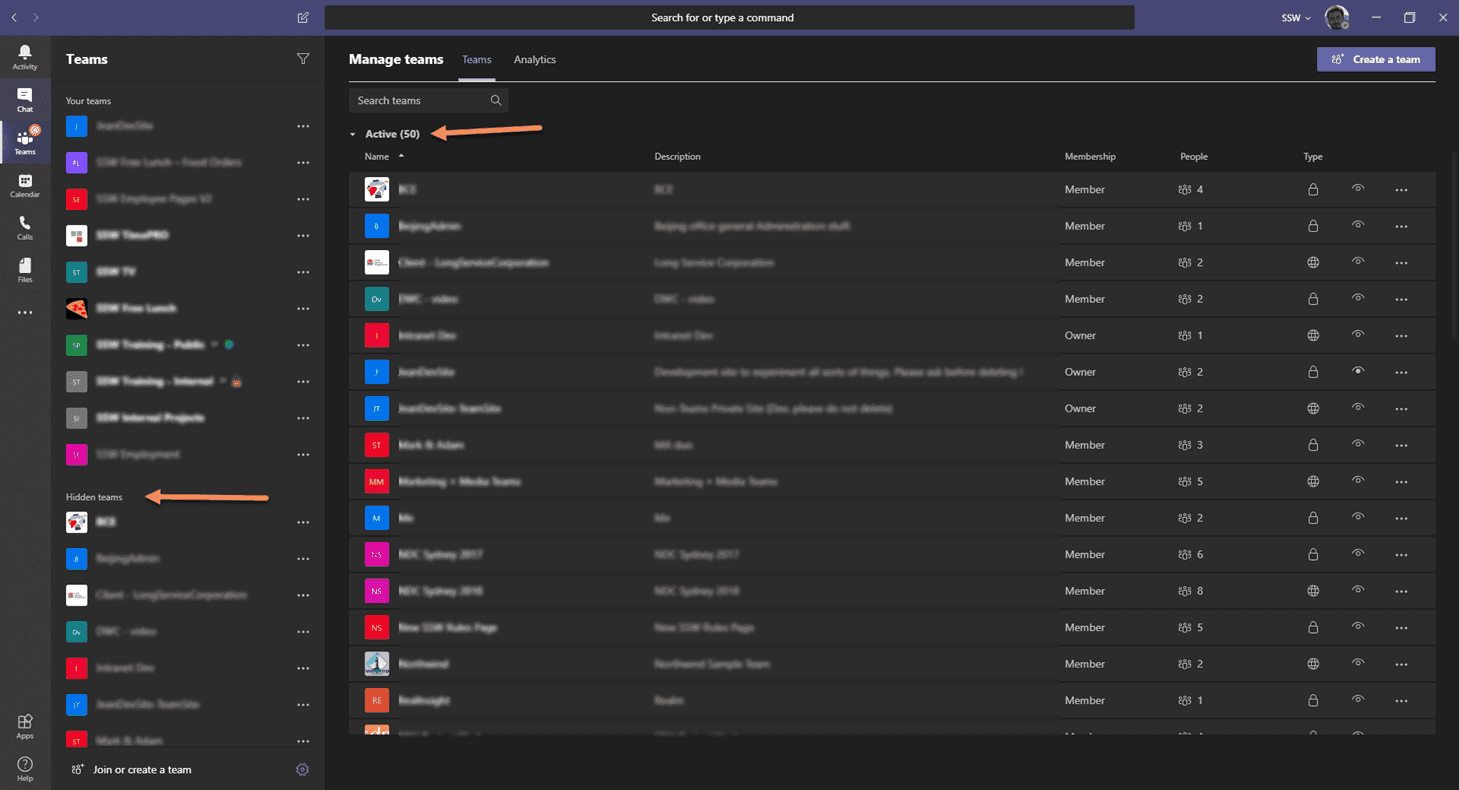Open Chat from the left rail
Viewport: 1460px width, 790px height.
pos(25,99)
